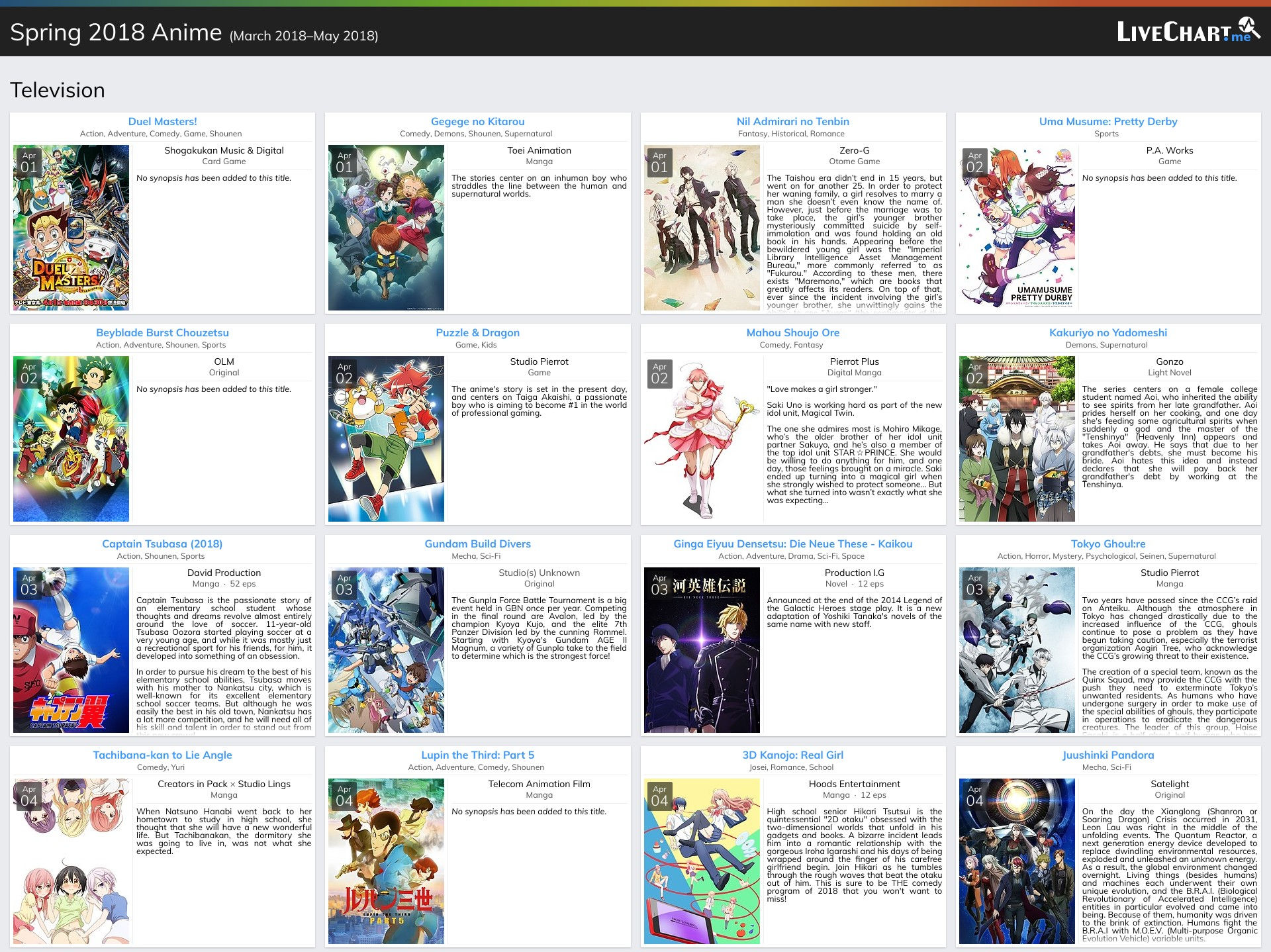
Task: Click the Toei Animation studio name
Action: pos(539,150)
